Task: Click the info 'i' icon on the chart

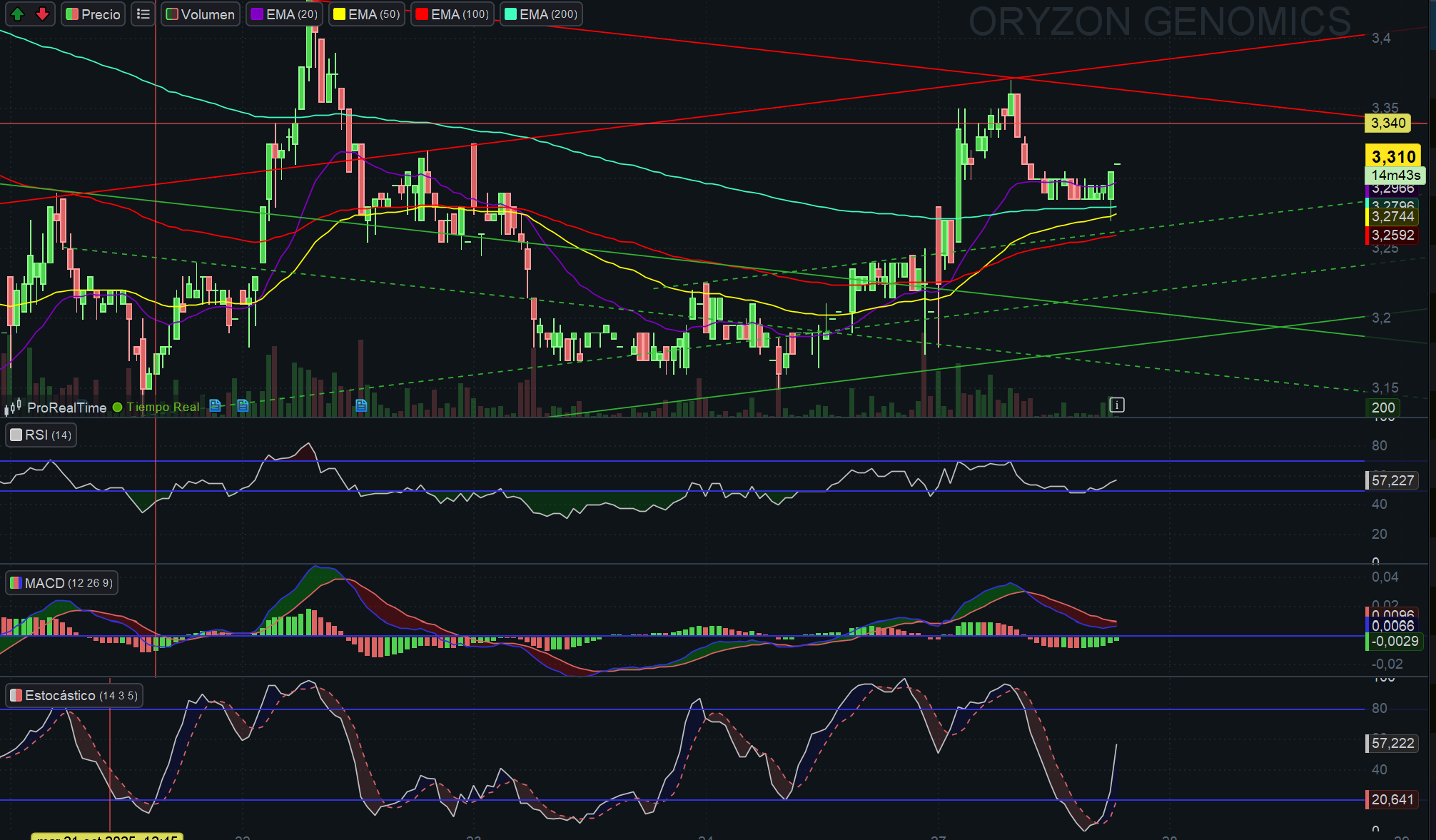Action: pyautogui.click(x=1117, y=405)
